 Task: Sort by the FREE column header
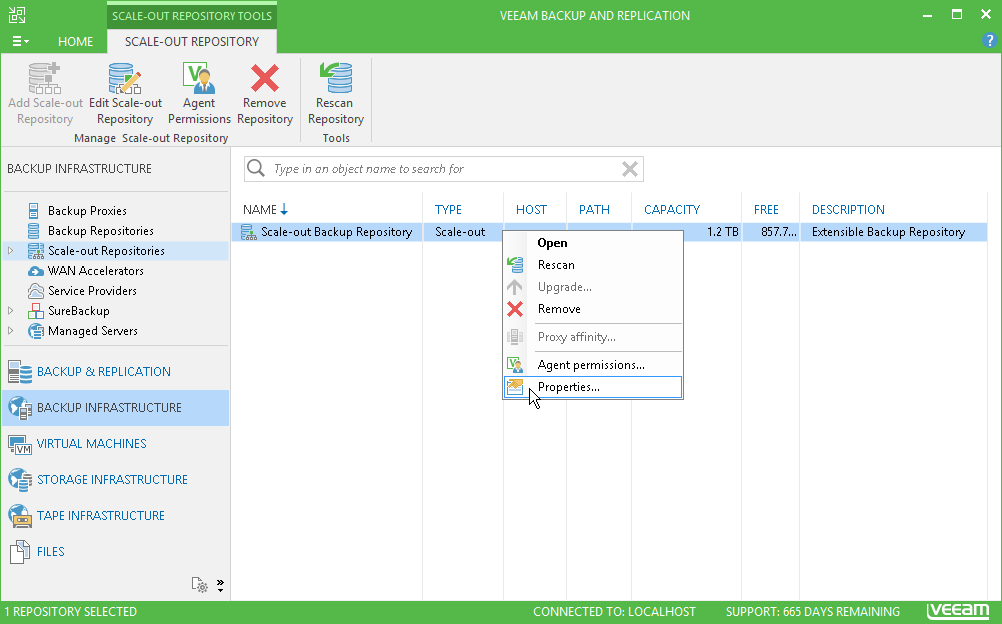click(x=766, y=210)
